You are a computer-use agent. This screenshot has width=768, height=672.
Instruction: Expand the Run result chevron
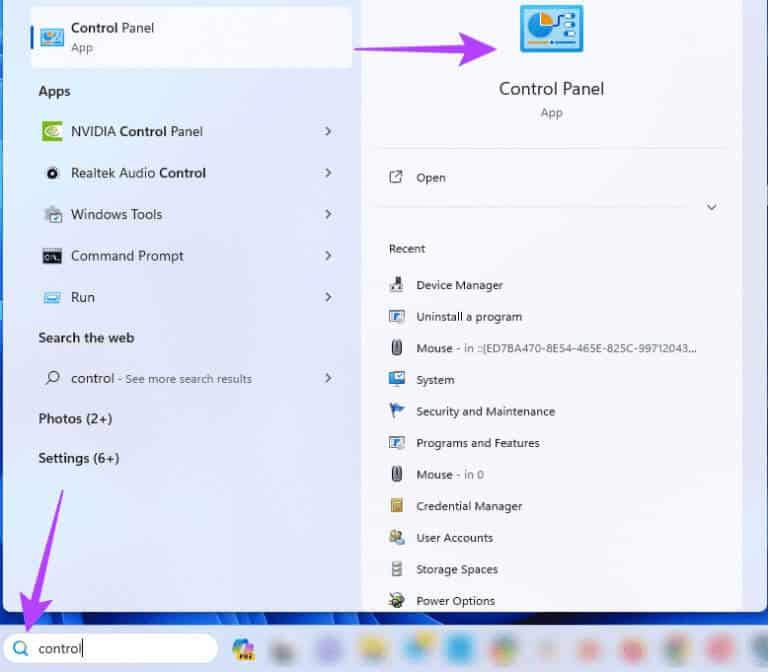[x=328, y=297]
